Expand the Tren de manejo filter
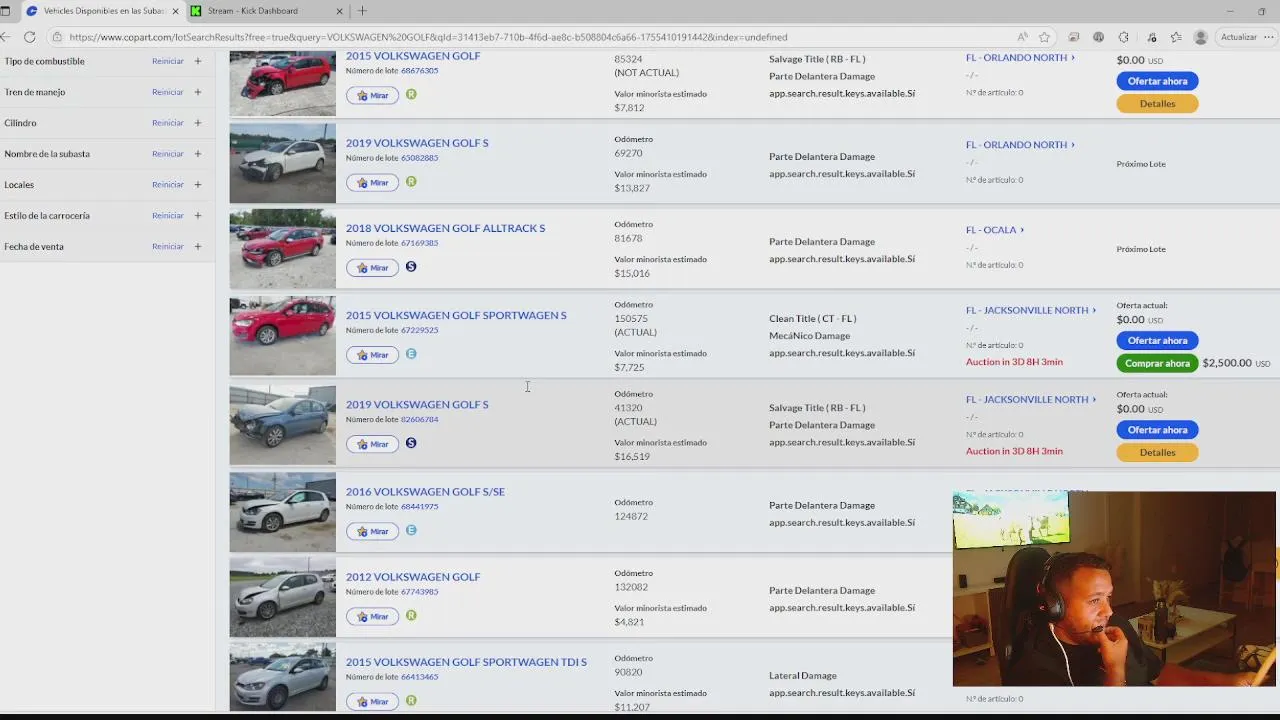Viewport: 1280px width, 720px height. (x=198, y=92)
